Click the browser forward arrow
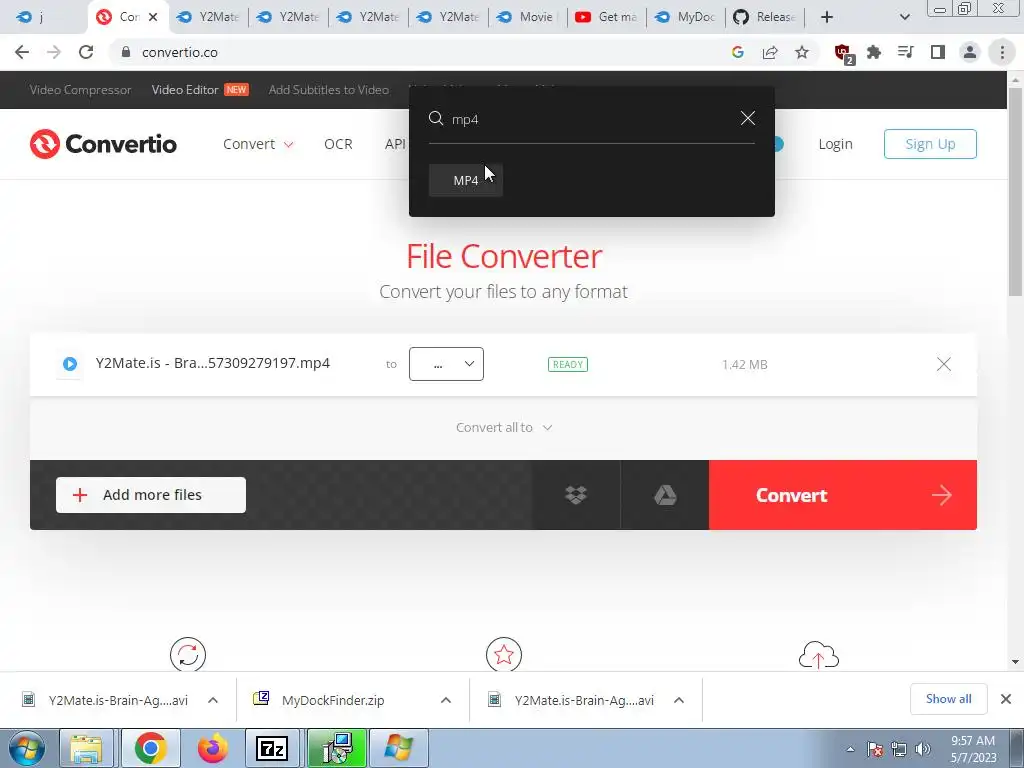This screenshot has width=1024, height=768. 54,52
